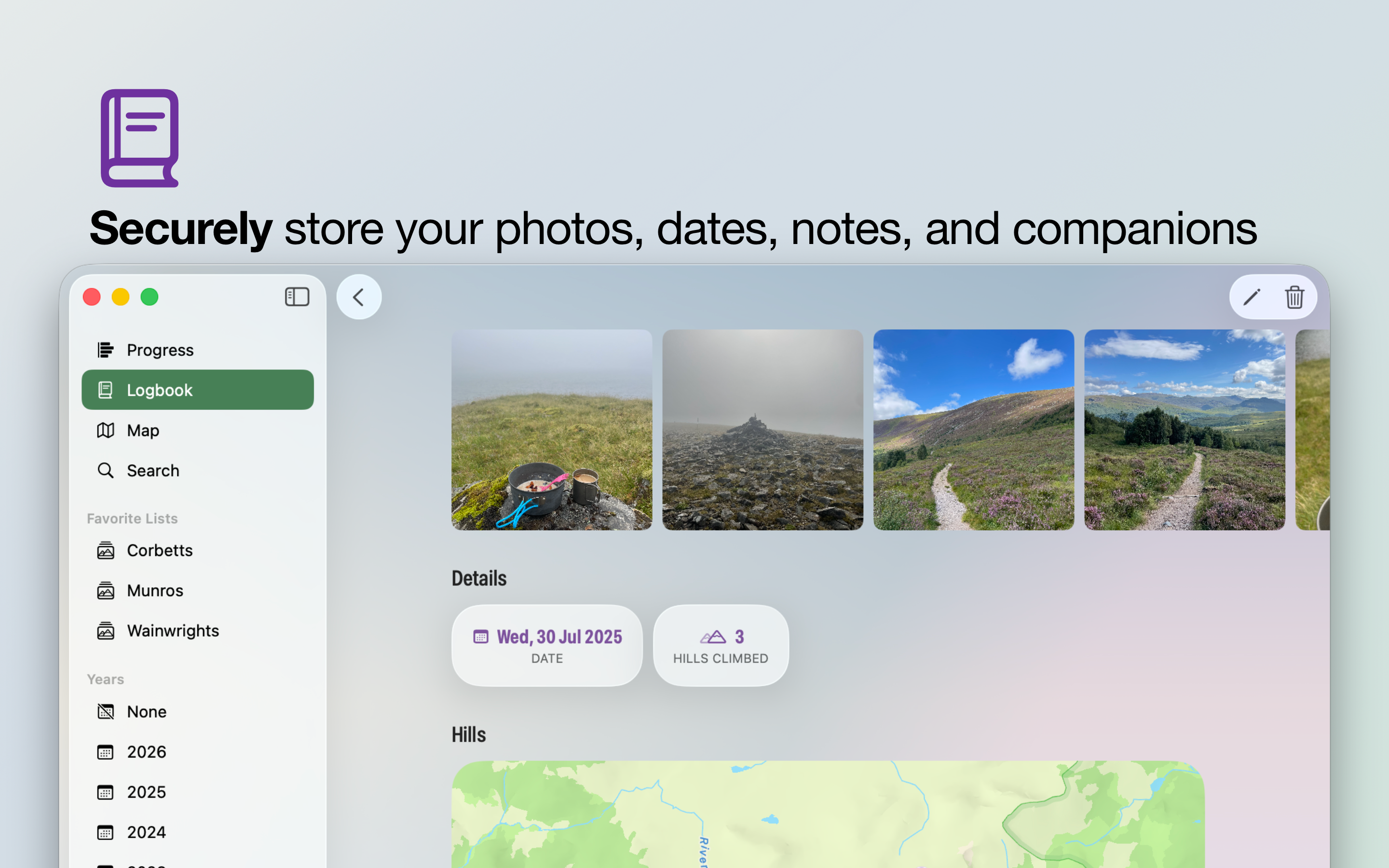Open the Munros favorite list
Screen dimensions: 1389x868
pyautogui.click(x=197, y=590)
